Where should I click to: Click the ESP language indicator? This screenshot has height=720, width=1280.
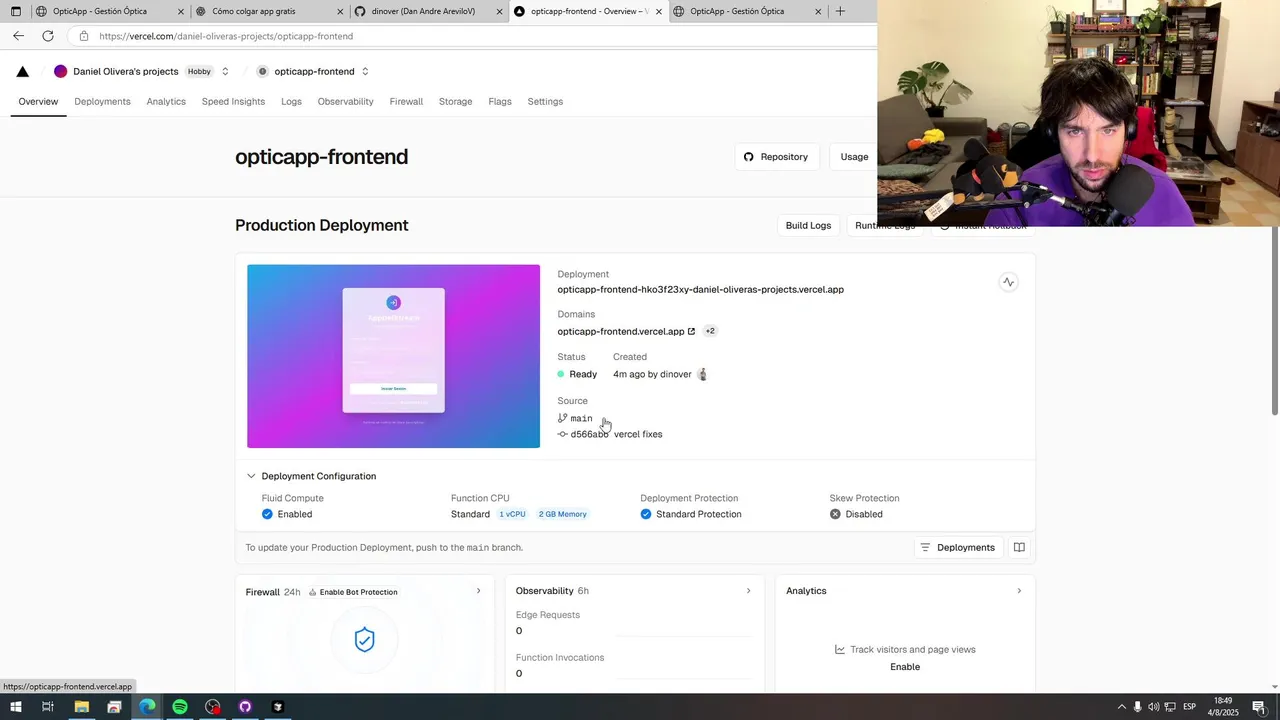(1190, 707)
